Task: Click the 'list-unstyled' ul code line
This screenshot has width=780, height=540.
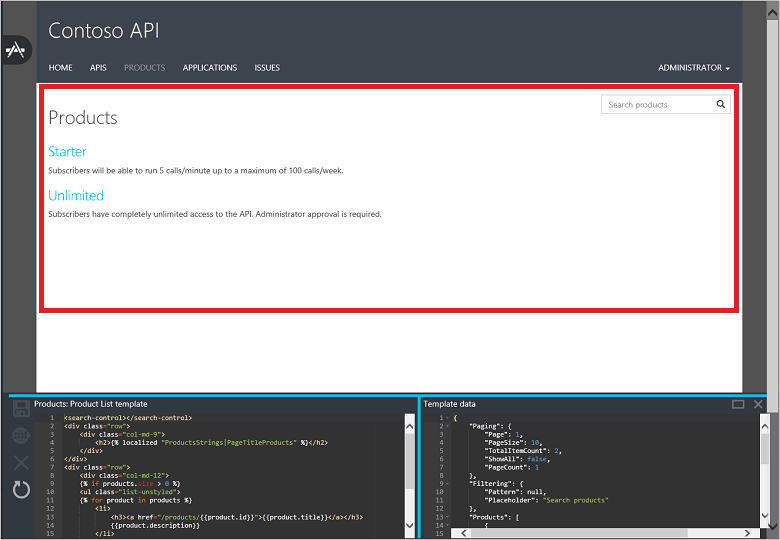Action: (130, 492)
